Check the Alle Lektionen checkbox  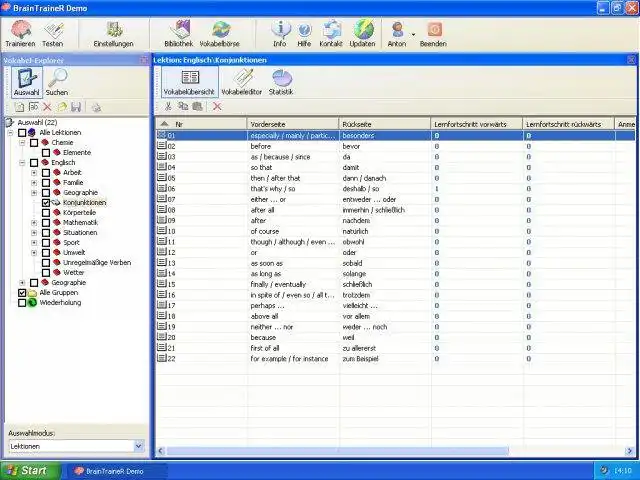click(22, 133)
